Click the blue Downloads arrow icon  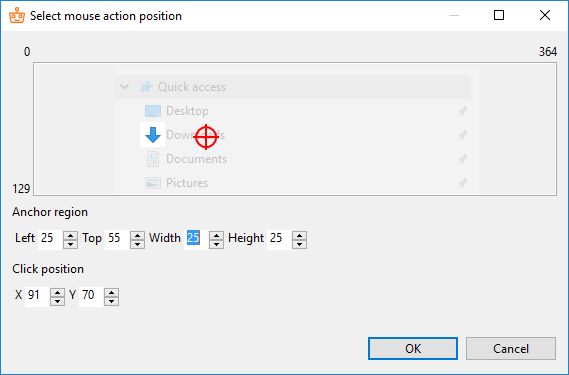click(x=153, y=135)
